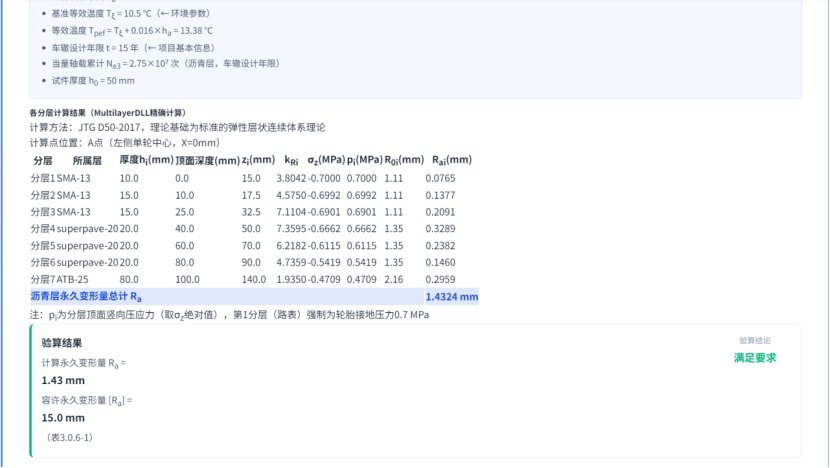Click the Rai value 0.2382
The width and height of the screenshot is (830, 468).
coord(440,246)
